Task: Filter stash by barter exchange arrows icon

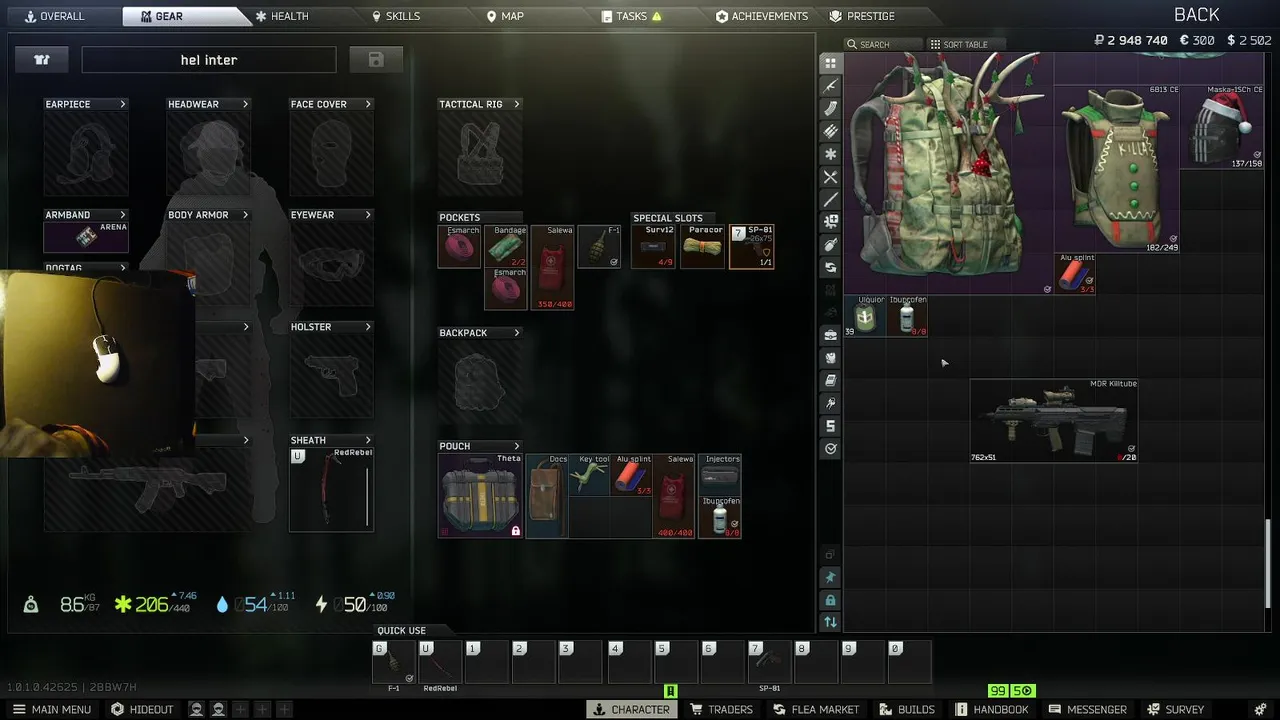Action: coord(830,268)
